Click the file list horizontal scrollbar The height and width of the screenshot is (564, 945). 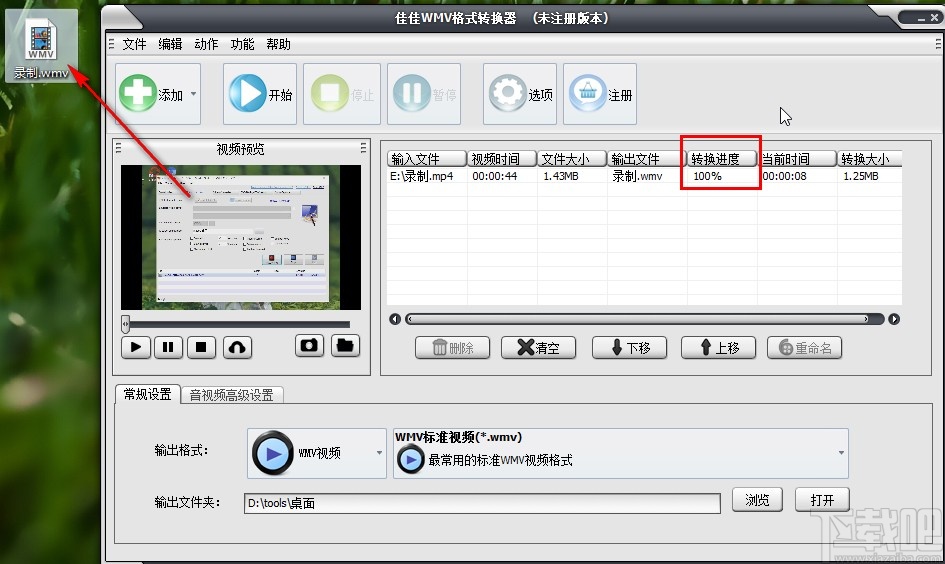tap(644, 319)
